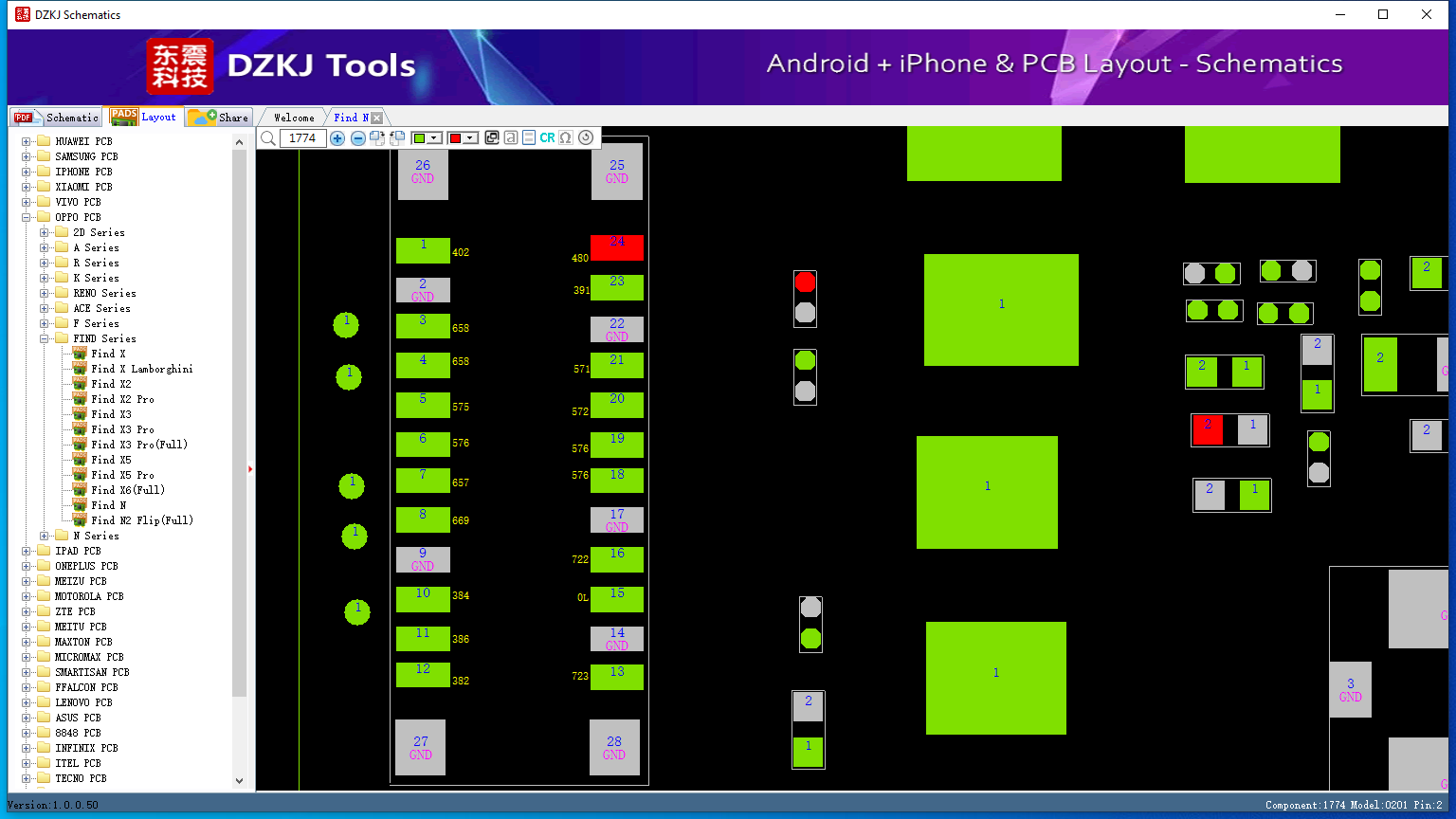This screenshot has height=819, width=1456.
Task: Switch to the Schematic tab
Action: tap(57, 118)
